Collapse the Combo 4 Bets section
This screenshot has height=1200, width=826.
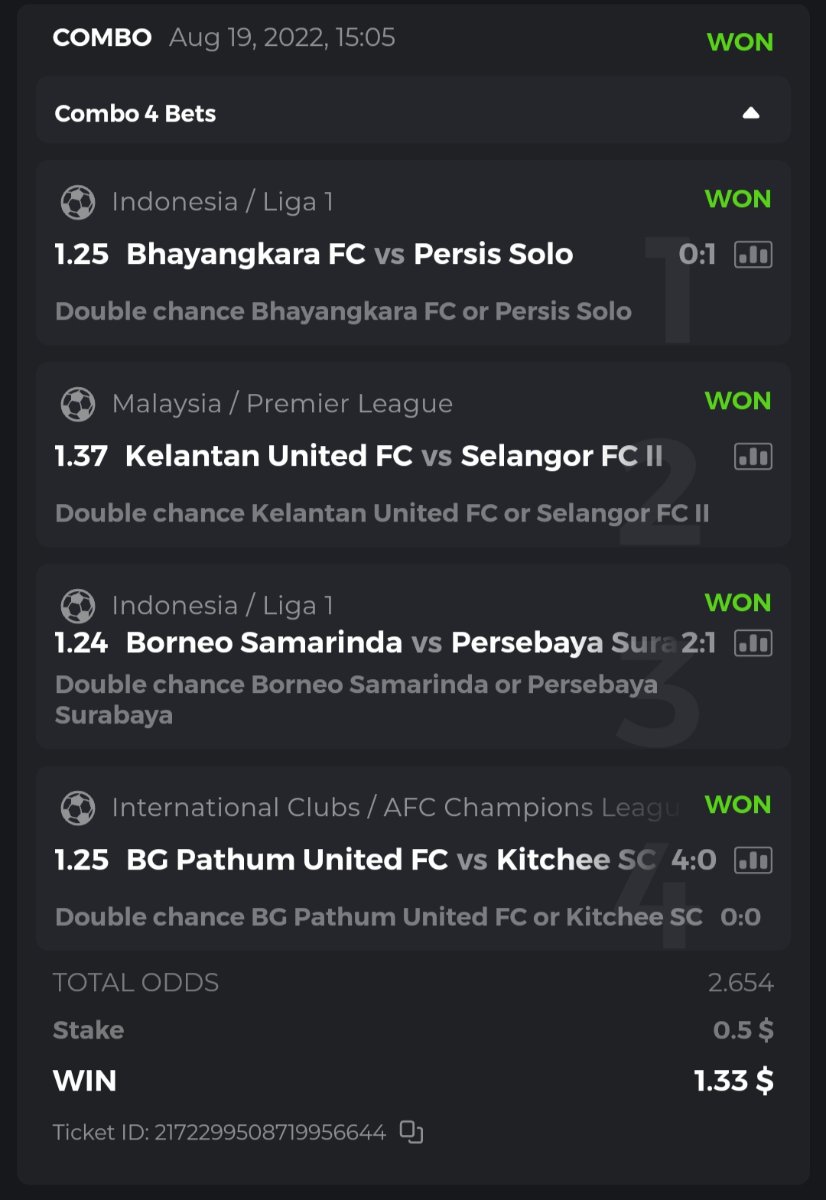[x=751, y=113]
